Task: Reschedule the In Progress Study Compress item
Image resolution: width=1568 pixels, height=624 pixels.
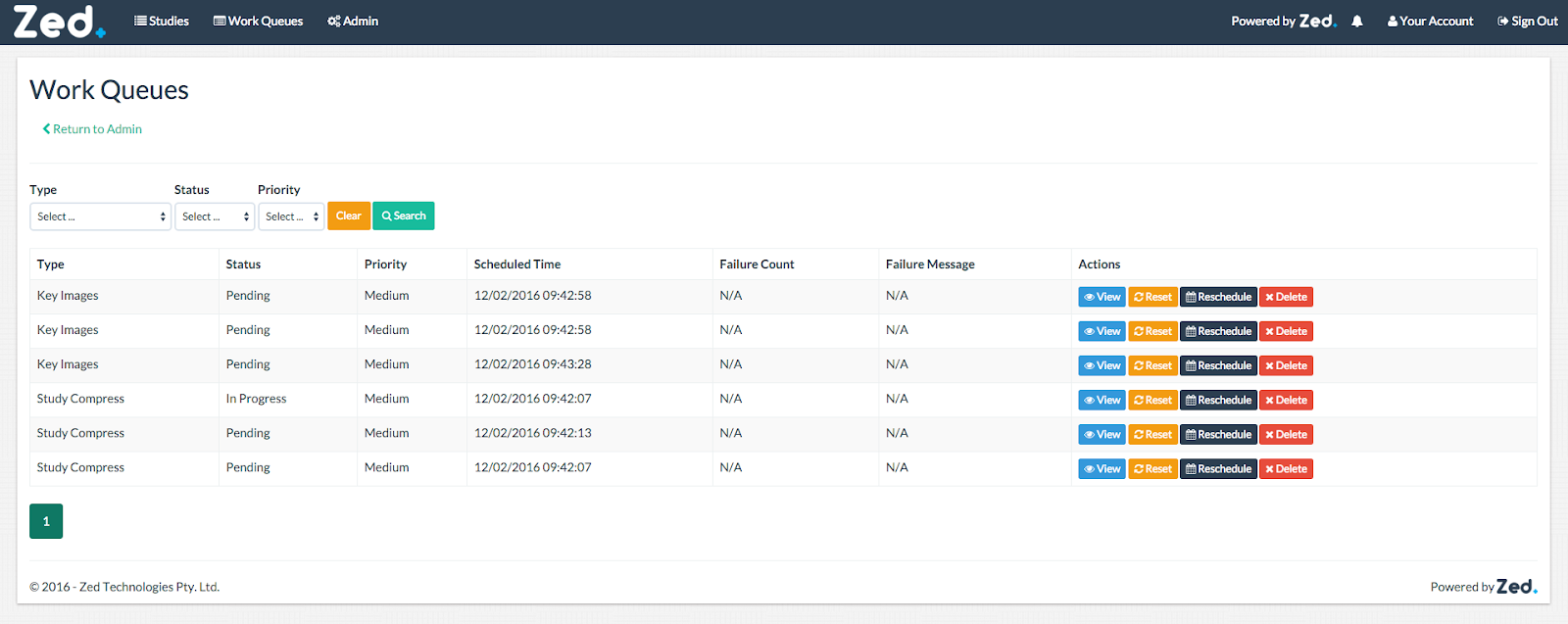Action: click(1218, 400)
